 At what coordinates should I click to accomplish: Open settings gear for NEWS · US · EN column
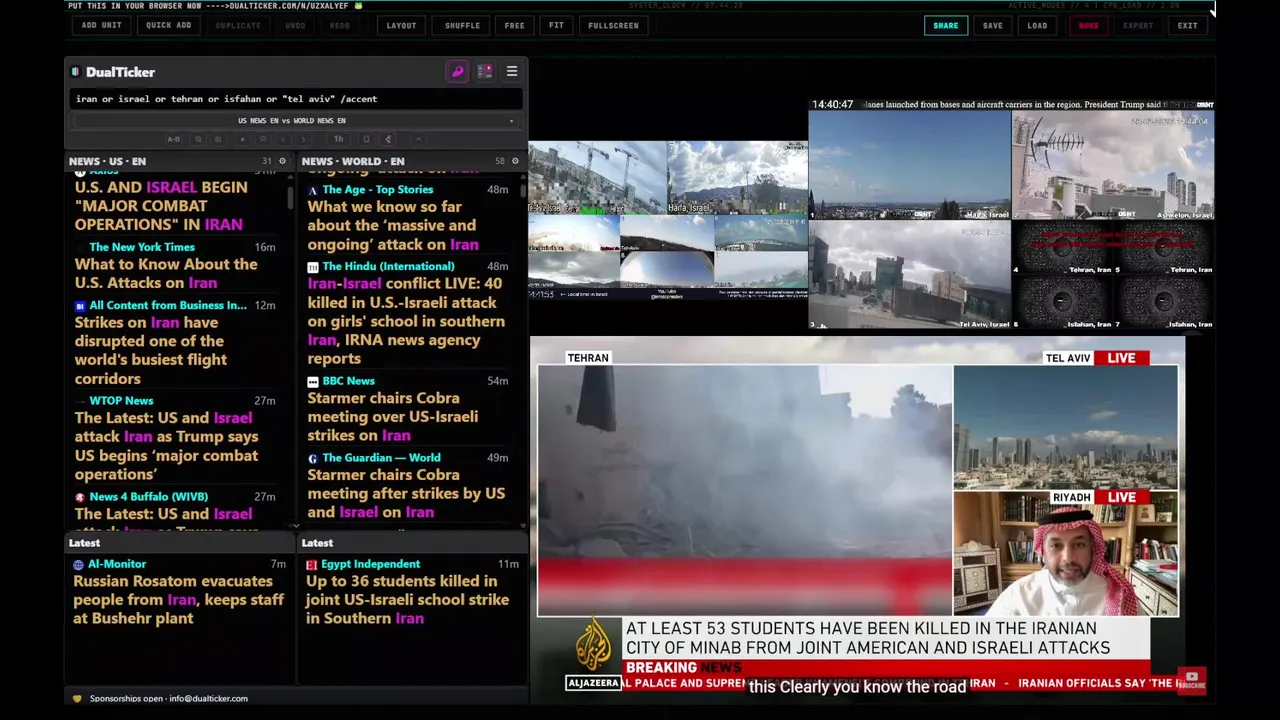[x=282, y=161]
